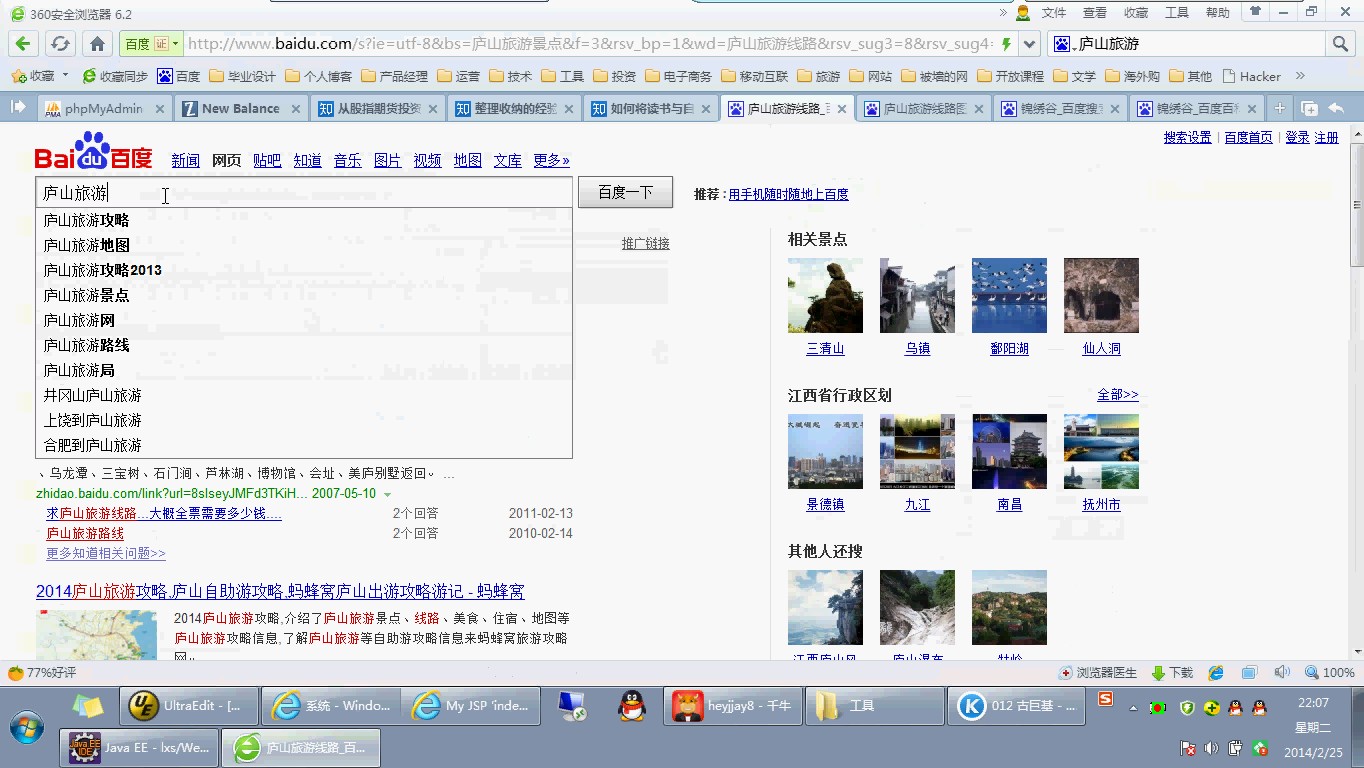Open the 更多» Baidu link
This screenshot has width=1364, height=768.
click(551, 160)
